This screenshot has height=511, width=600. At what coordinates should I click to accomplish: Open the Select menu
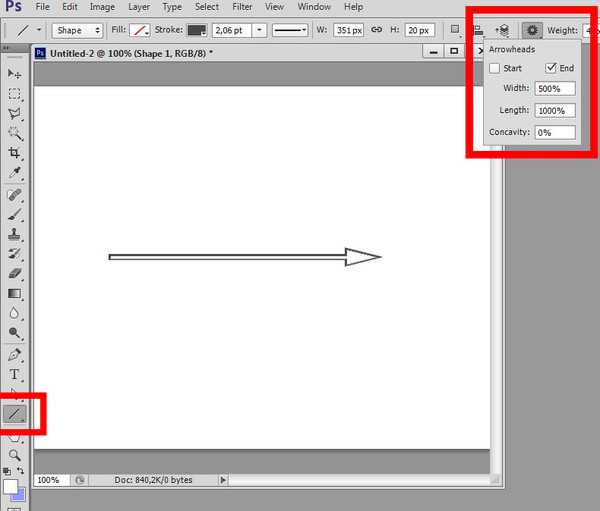tap(207, 7)
